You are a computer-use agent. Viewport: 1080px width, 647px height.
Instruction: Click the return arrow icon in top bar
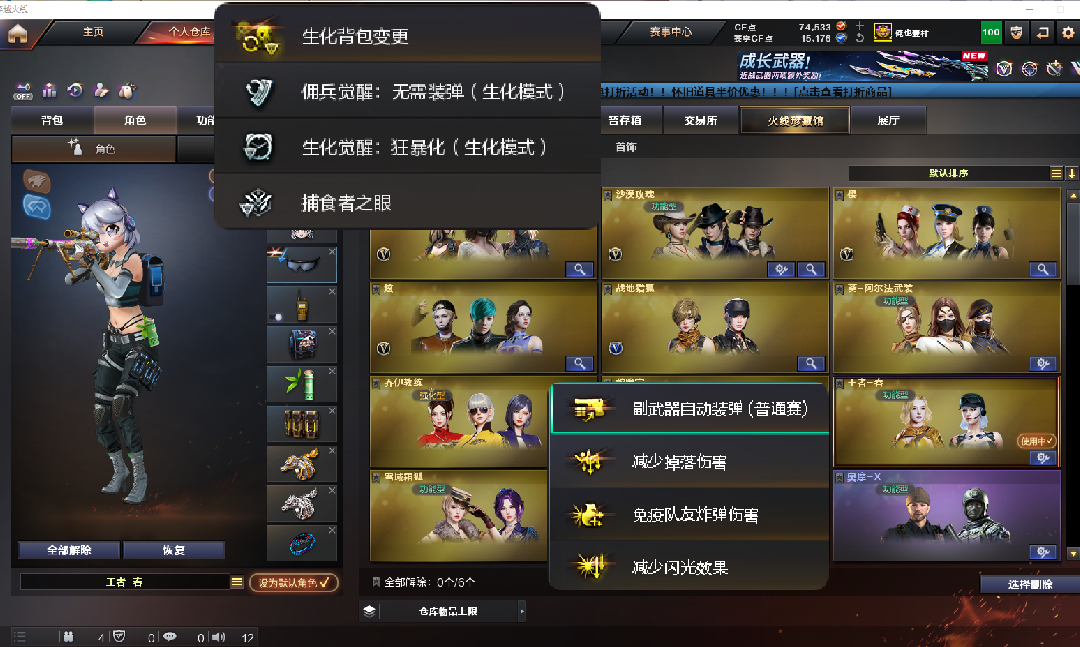click(1042, 32)
